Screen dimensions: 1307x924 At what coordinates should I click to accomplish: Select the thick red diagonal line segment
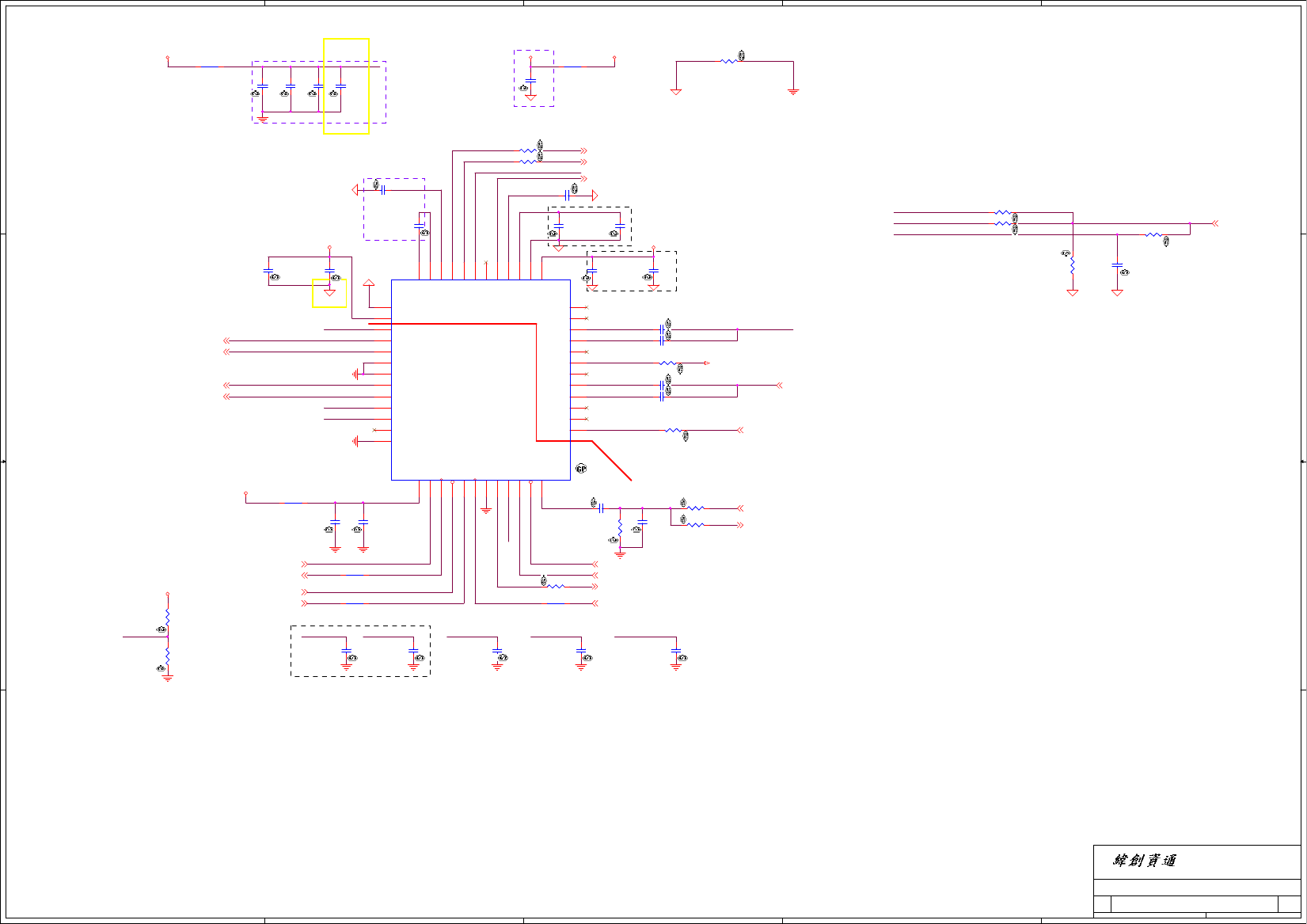(612, 460)
